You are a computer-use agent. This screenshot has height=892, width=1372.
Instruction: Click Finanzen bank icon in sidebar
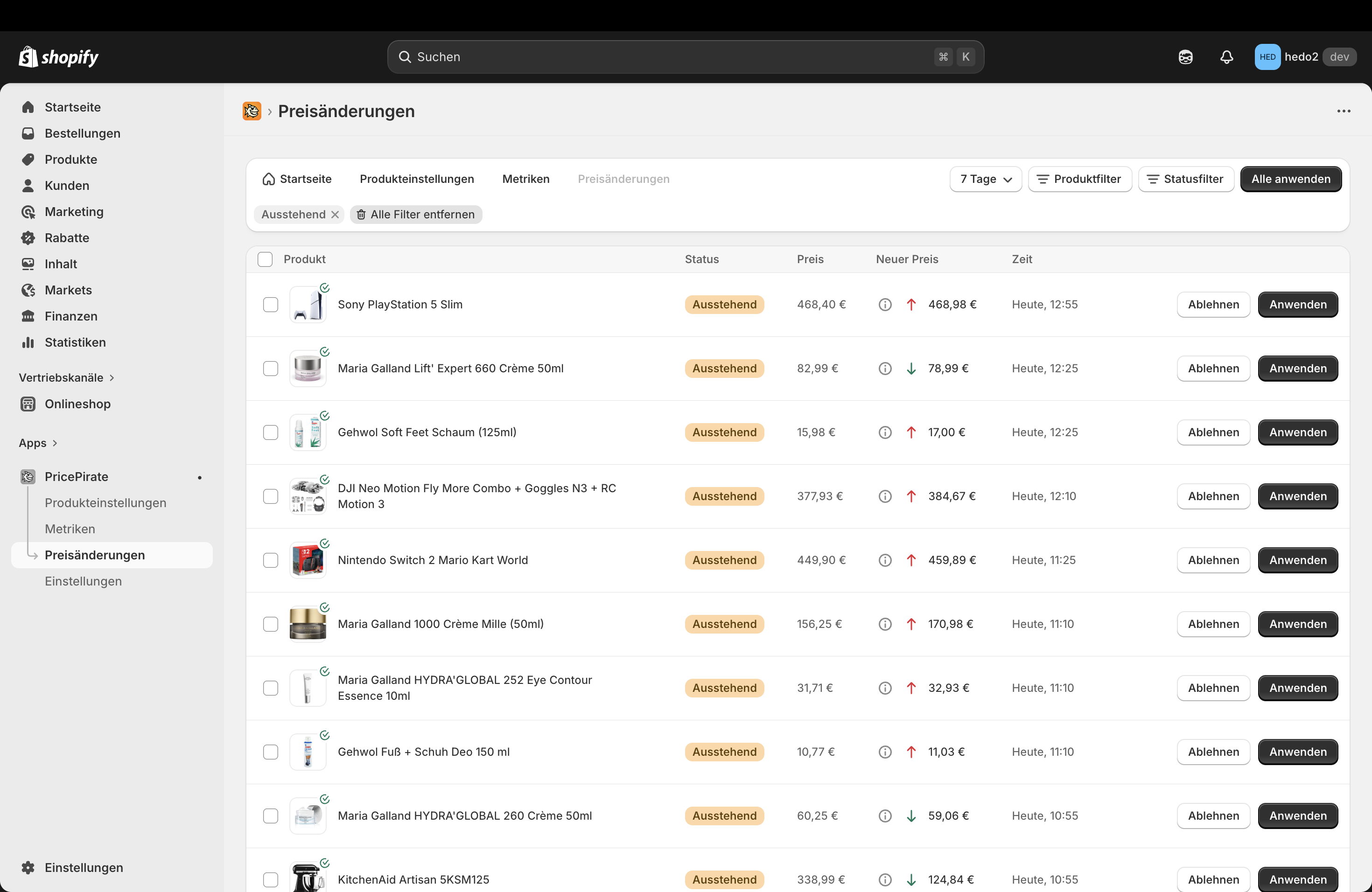click(28, 316)
